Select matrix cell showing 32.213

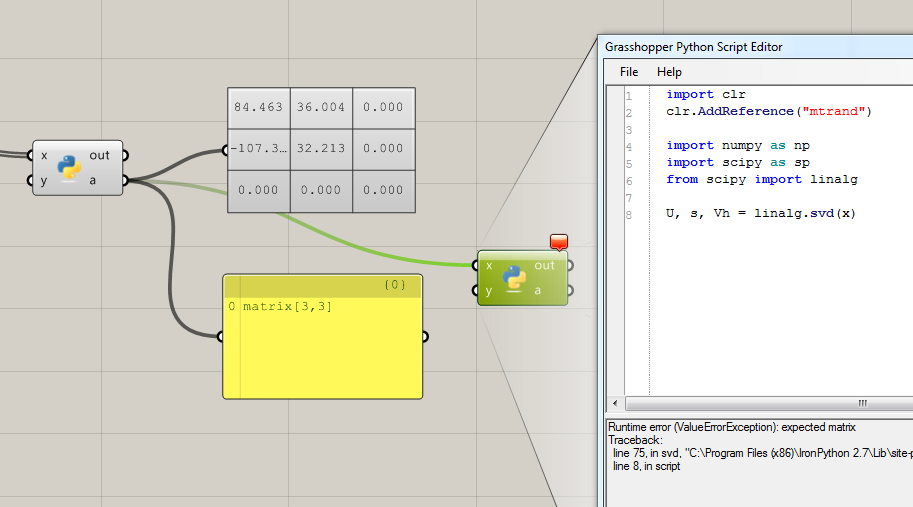pos(321,150)
